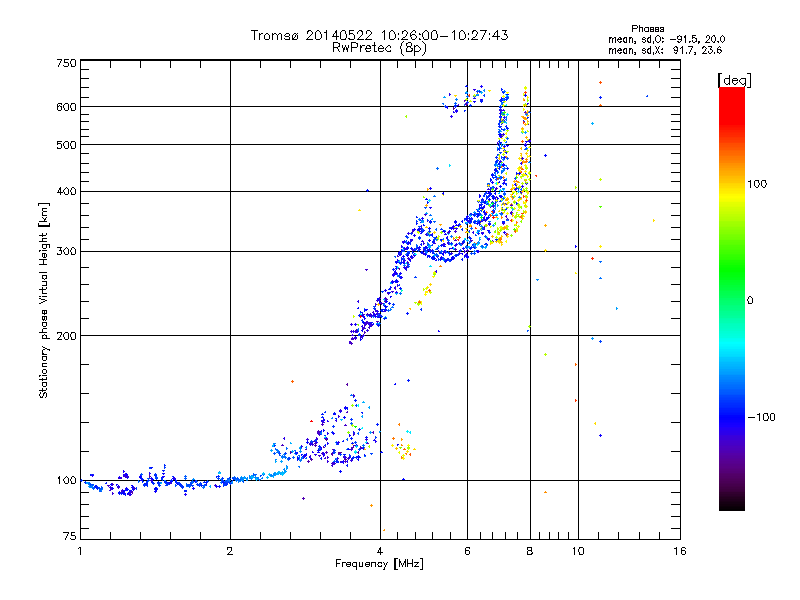Click the orange-yellow dot cluster near 4.5 MHz

[x=403, y=446]
